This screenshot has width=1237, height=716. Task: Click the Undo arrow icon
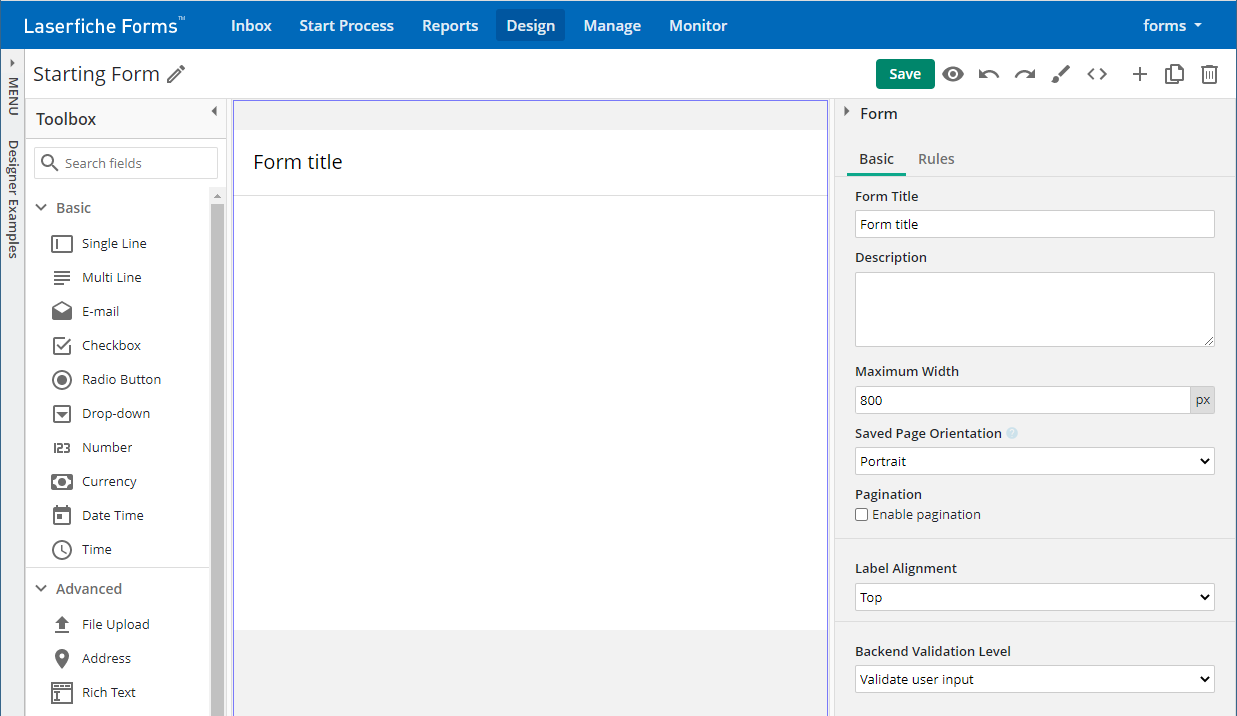989,74
